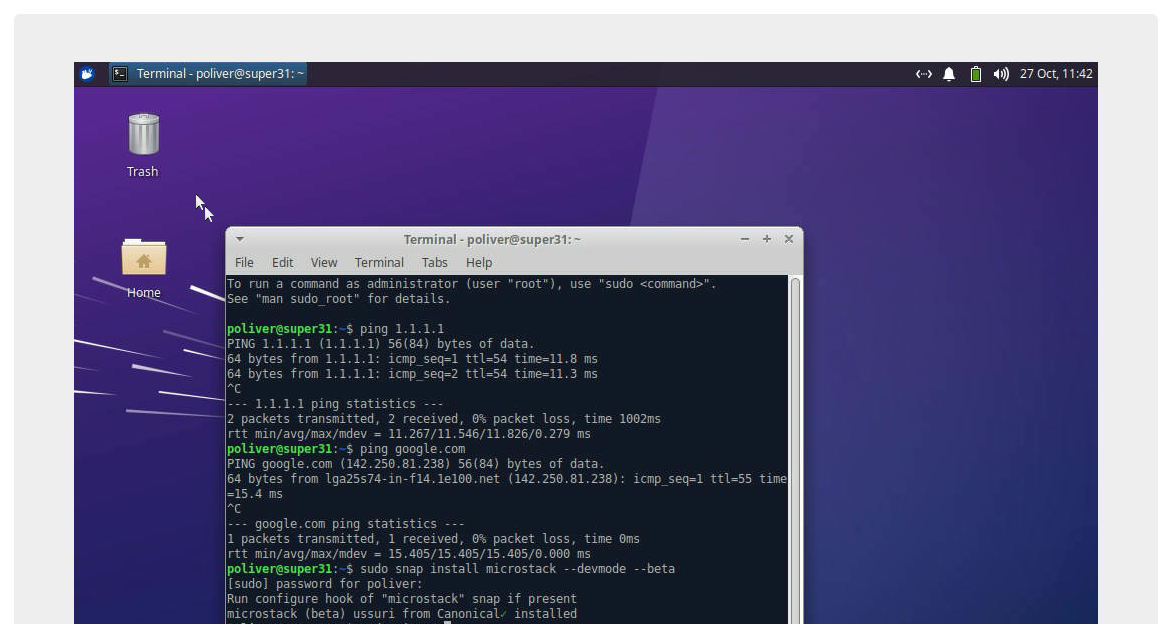Click the panel clock showing 27 Oct, 11:42

(1056, 74)
